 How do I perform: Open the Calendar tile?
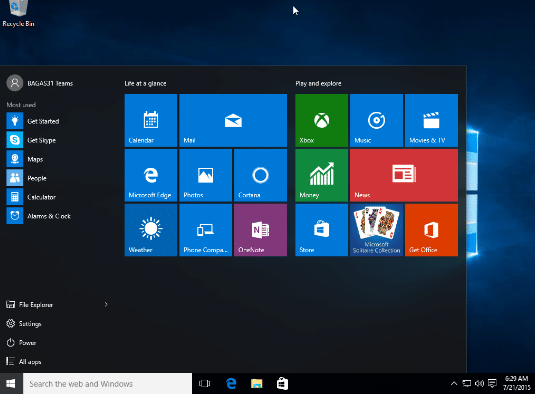[x=151, y=120]
